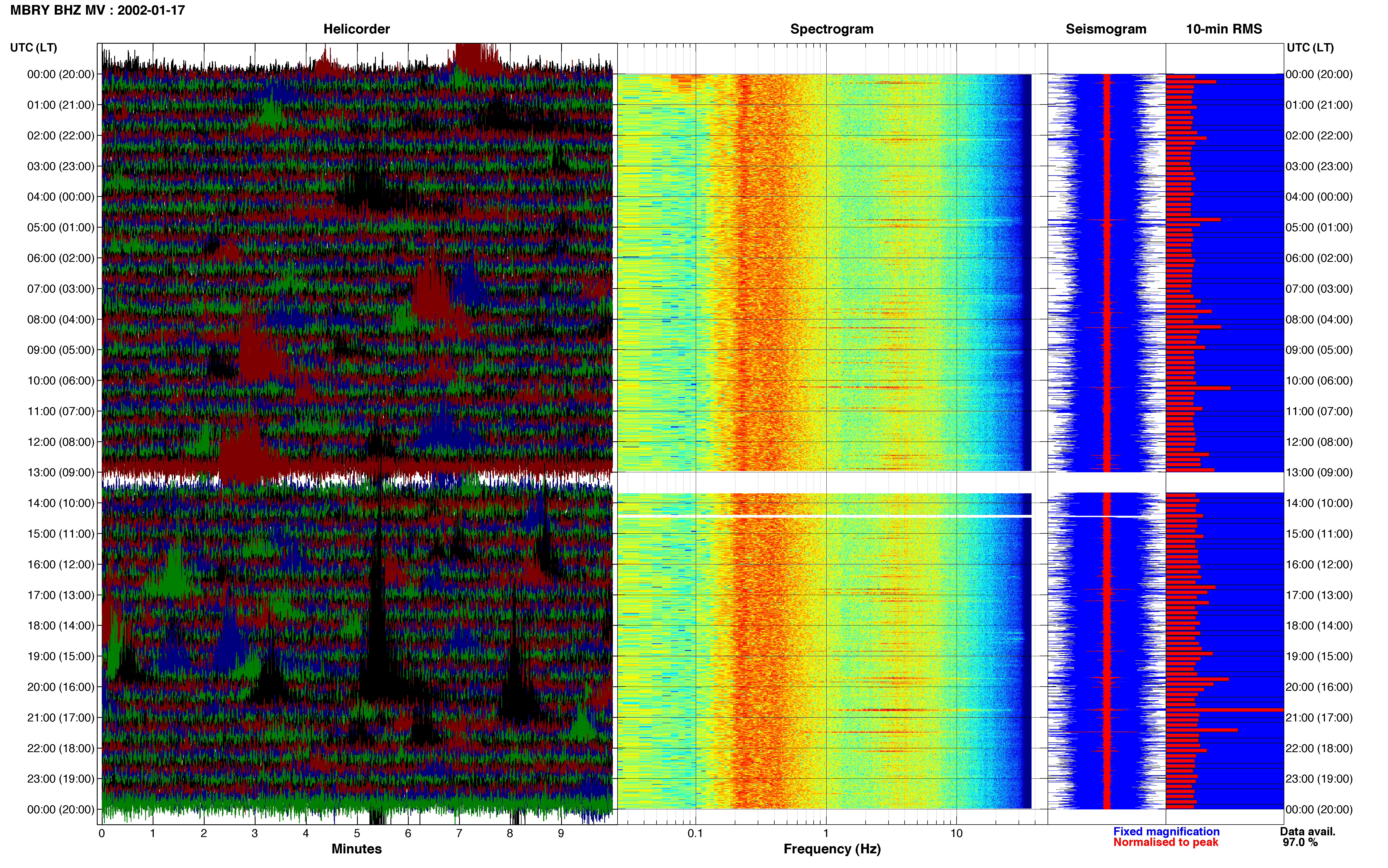Click the '10' frequency tick label
1388x868 pixels.
(956, 833)
